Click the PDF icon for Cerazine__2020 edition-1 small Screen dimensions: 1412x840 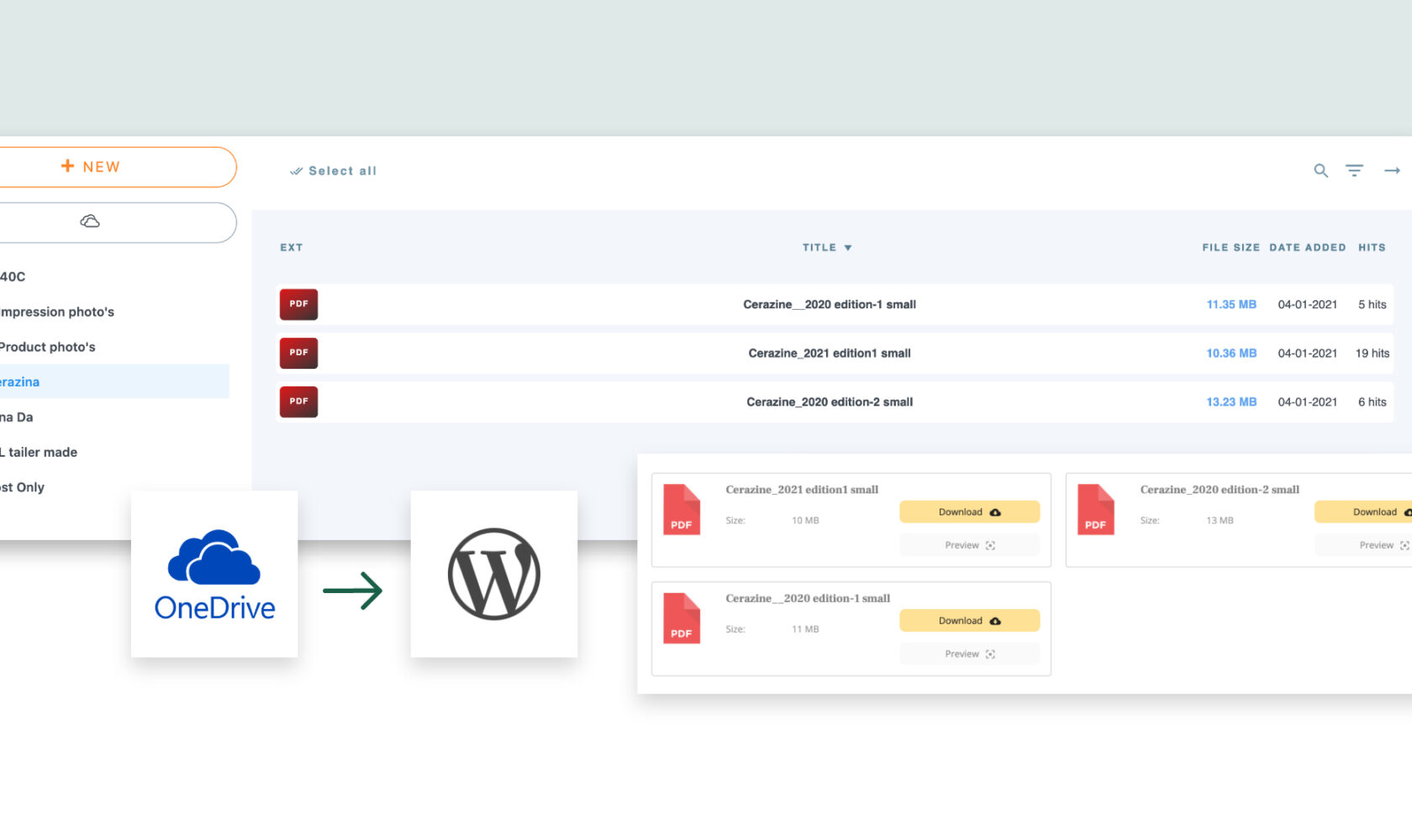coord(298,304)
